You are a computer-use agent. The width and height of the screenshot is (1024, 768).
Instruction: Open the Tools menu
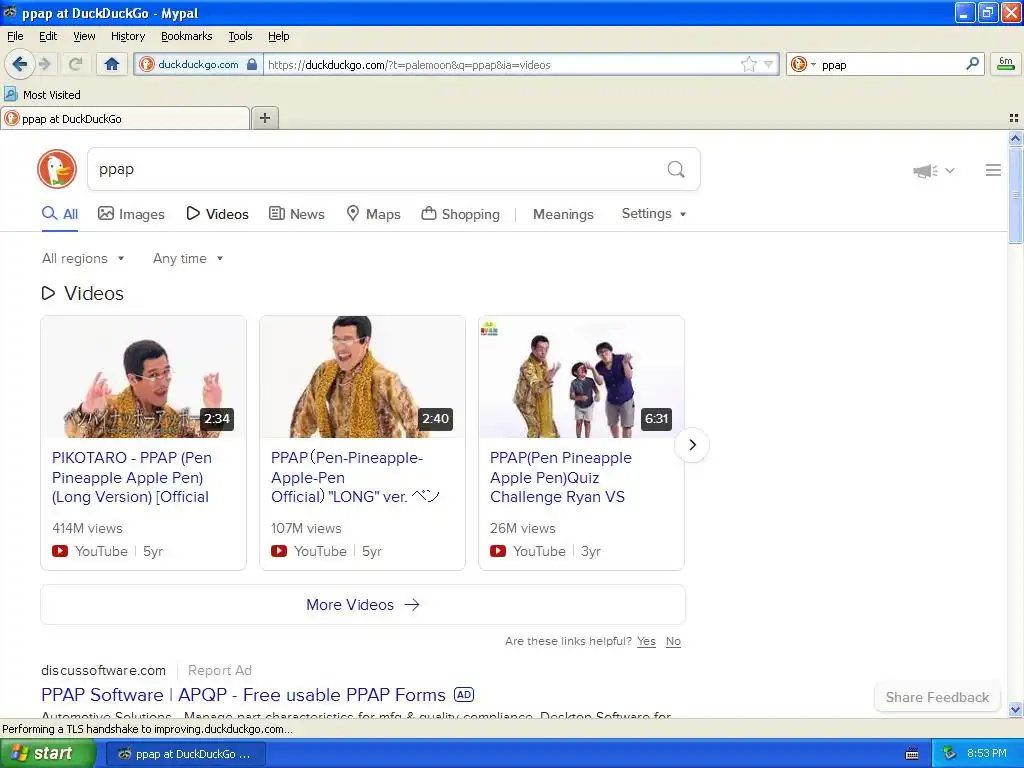(240, 36)
